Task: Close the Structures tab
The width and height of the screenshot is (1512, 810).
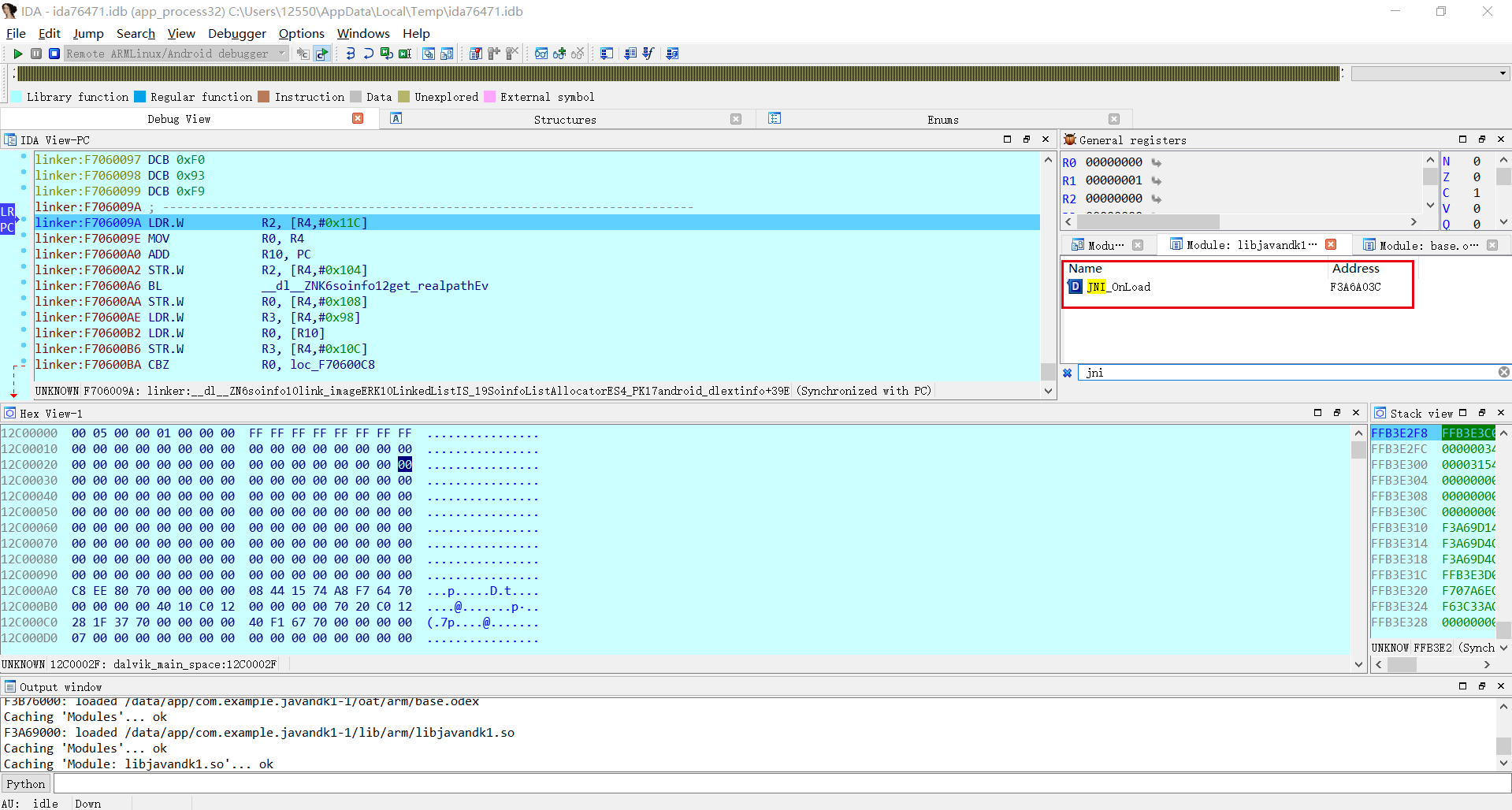Action: pyautogui.click(x=736, y=119)
